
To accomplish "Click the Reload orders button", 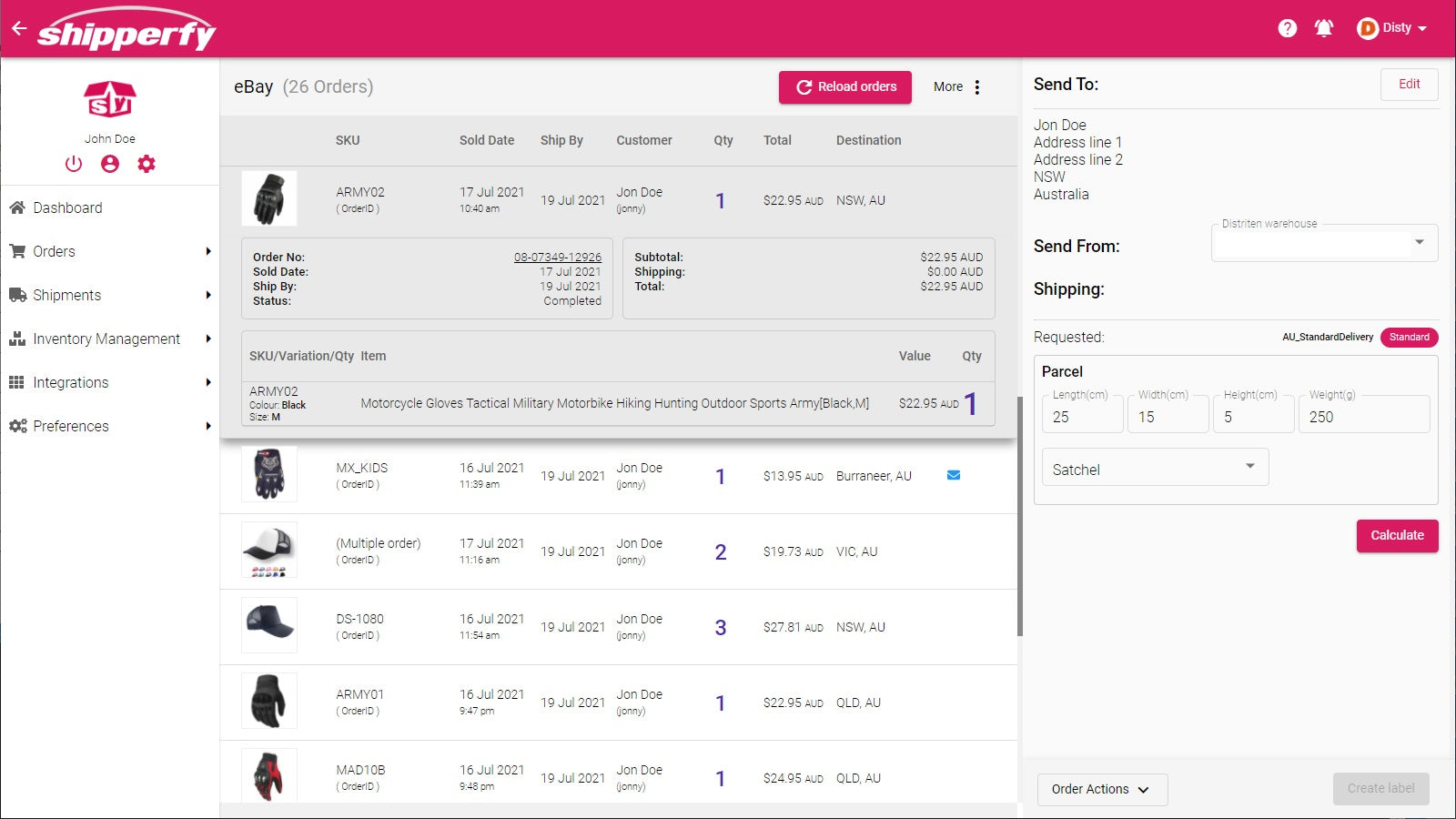I will [845, 87].
